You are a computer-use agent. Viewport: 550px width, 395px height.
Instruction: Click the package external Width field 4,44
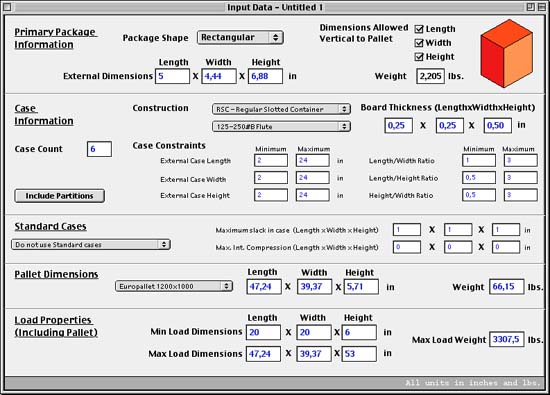[x=219, y=76]
